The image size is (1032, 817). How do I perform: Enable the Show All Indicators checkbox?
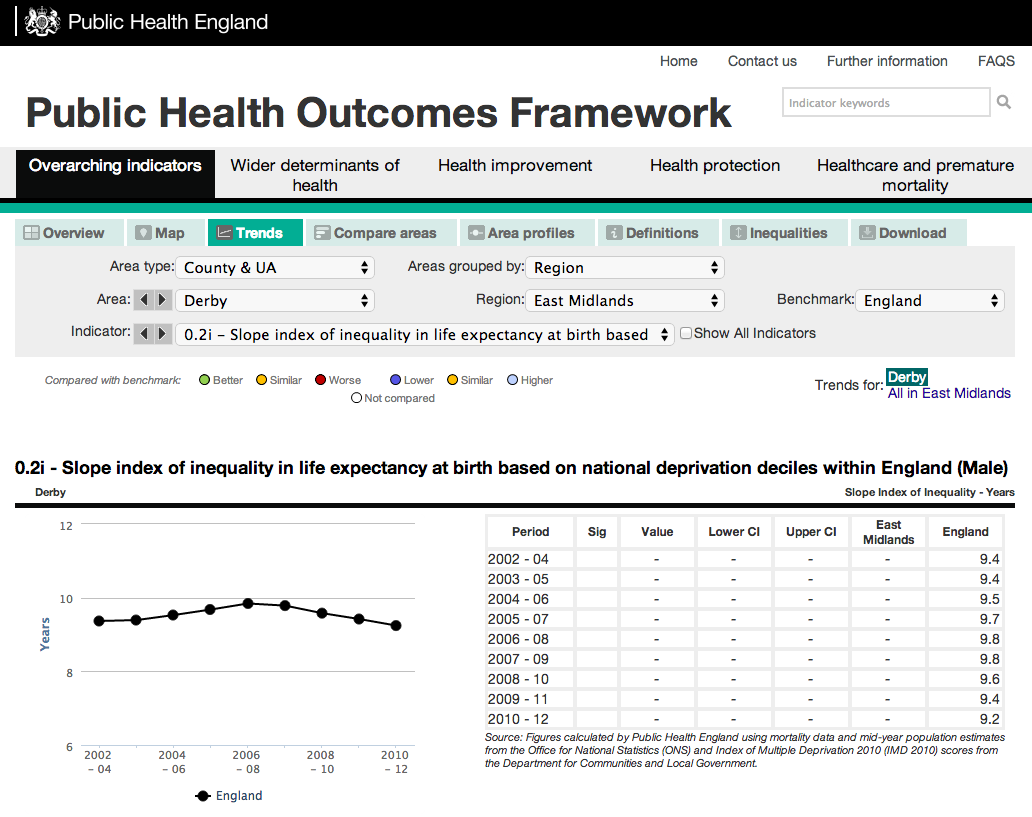point(686,333)
